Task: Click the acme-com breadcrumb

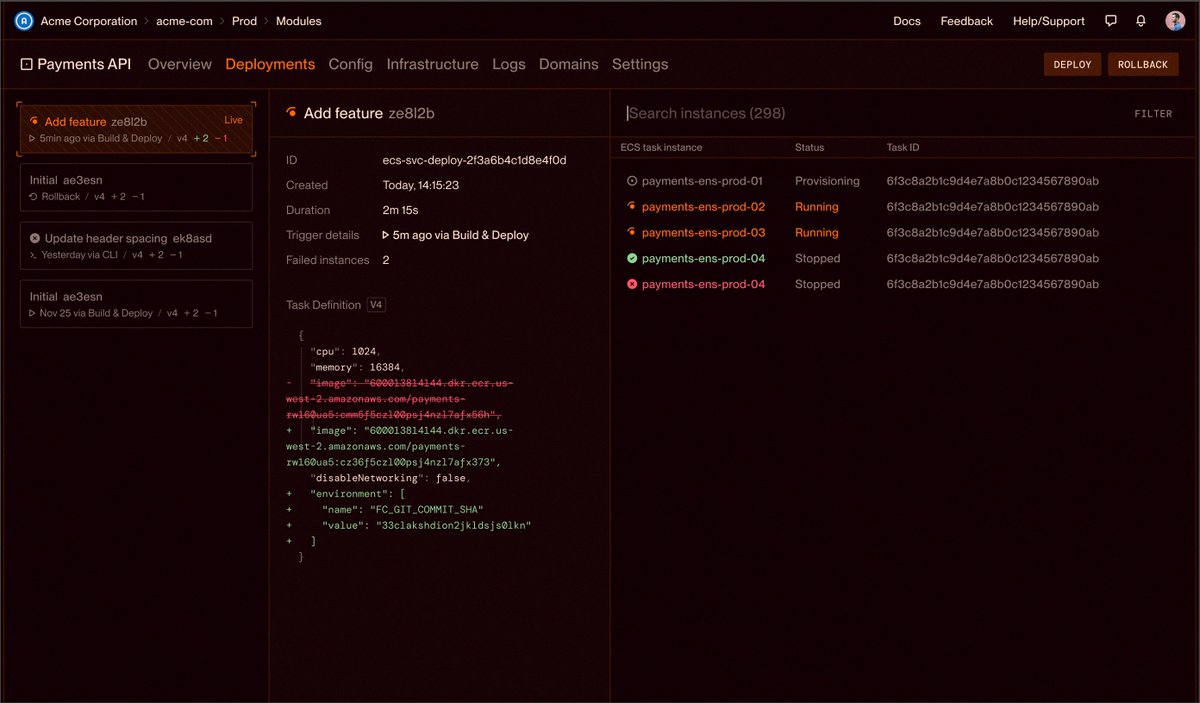Action: (184, 21)
